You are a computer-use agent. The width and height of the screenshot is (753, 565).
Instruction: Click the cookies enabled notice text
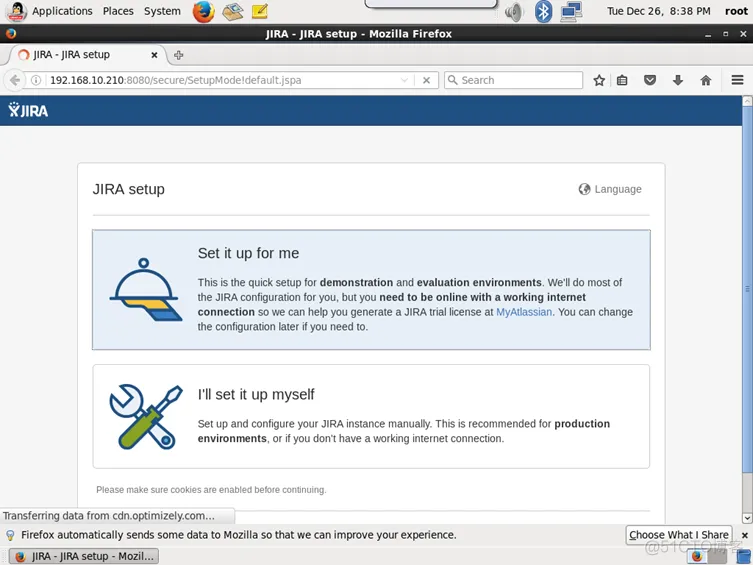click(211, 490)
